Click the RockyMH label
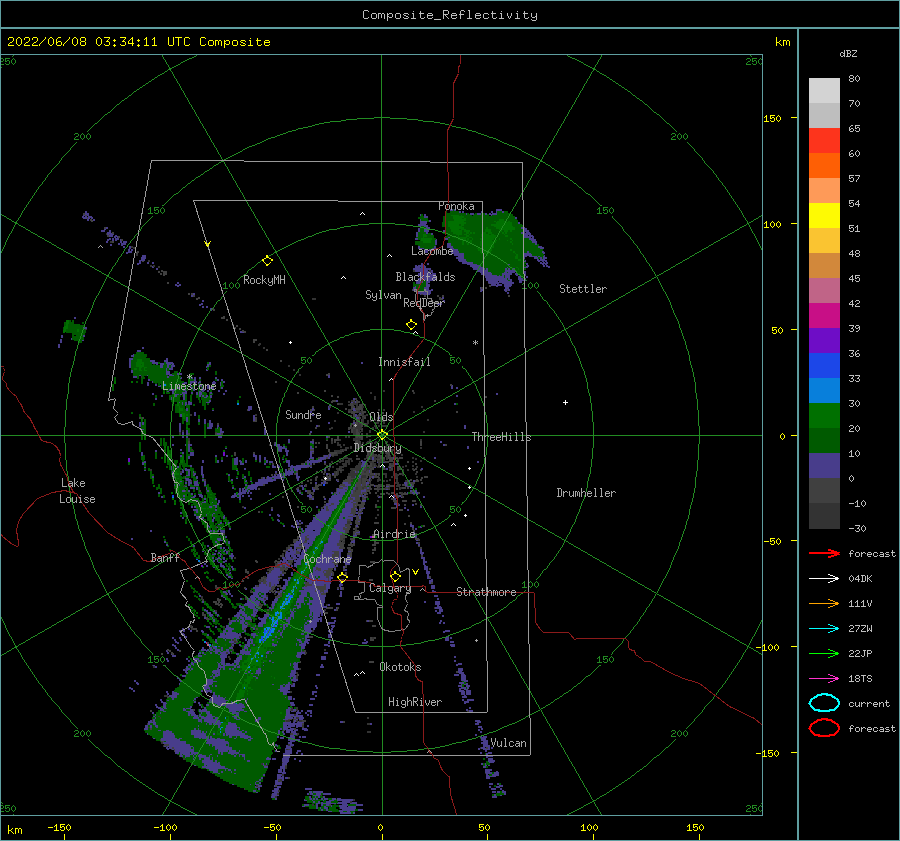Screen dimensions: 900x841 pyautogui.click(x=264, y=280)
